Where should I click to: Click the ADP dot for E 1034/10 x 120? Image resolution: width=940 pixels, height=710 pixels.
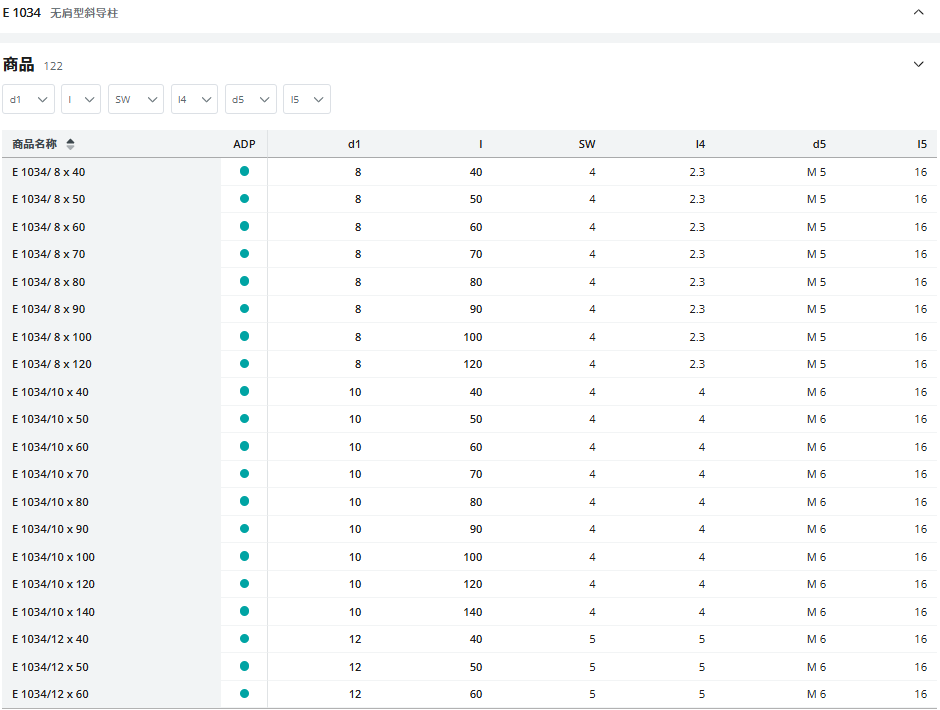click(x=244, y=583)
